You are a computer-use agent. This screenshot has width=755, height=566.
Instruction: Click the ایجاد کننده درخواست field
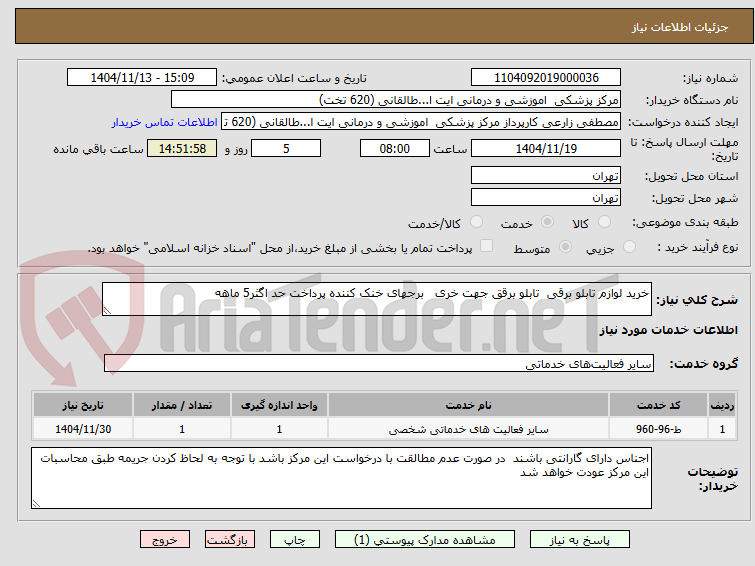click(x=420, y=122)
